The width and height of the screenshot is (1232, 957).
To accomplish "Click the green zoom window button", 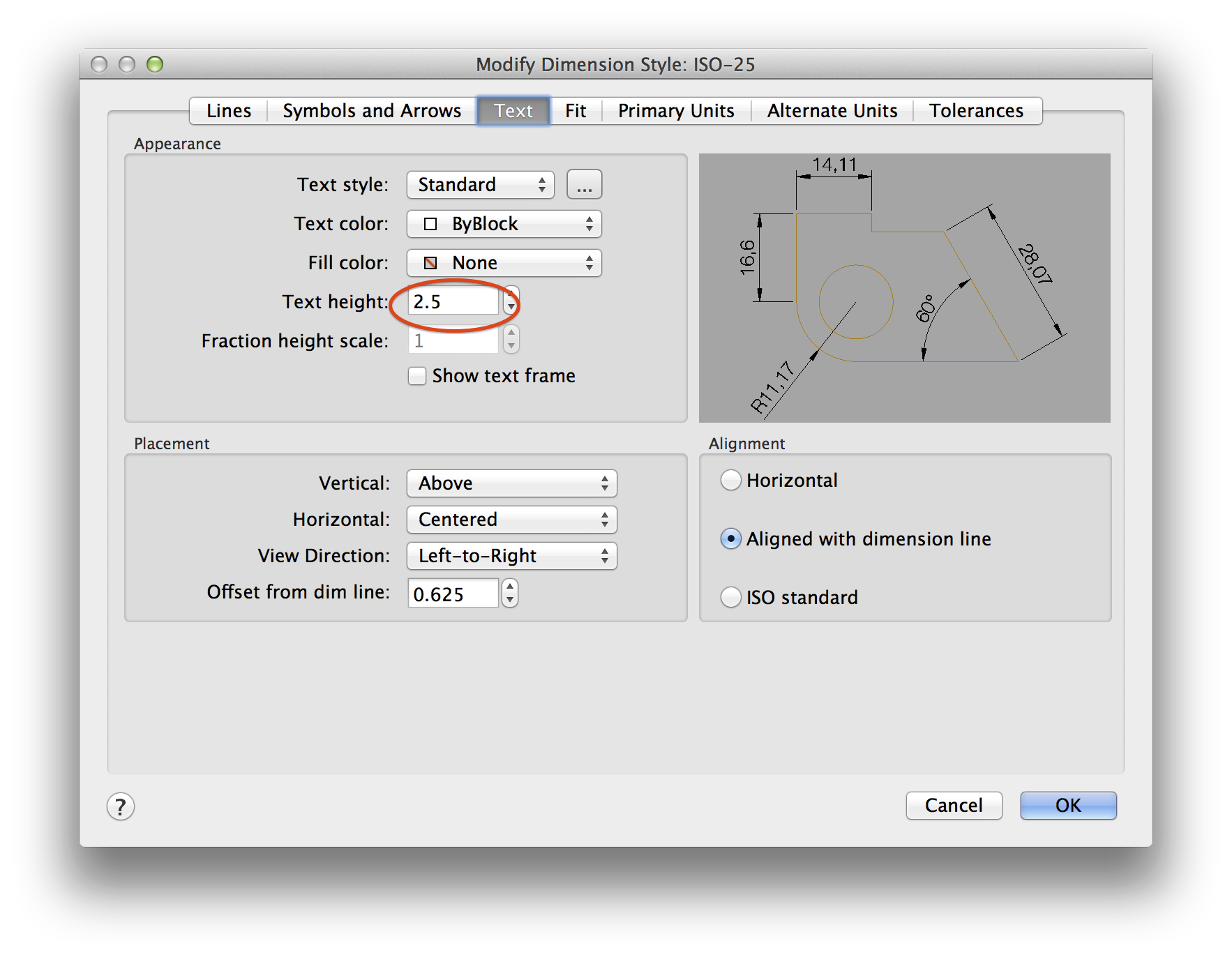I will (x=155, y=64).
